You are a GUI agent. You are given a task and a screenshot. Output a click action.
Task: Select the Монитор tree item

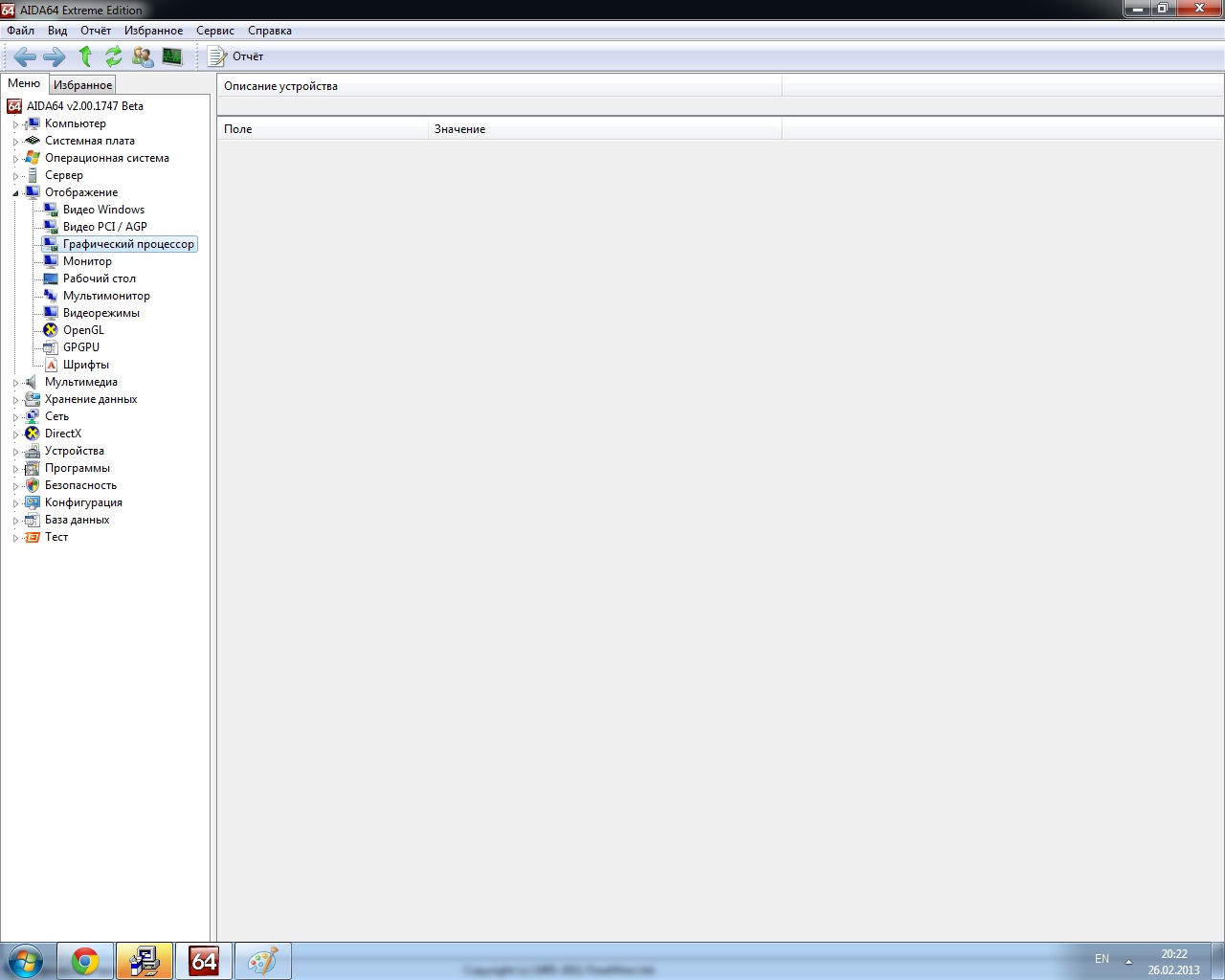tap(87, 261)
